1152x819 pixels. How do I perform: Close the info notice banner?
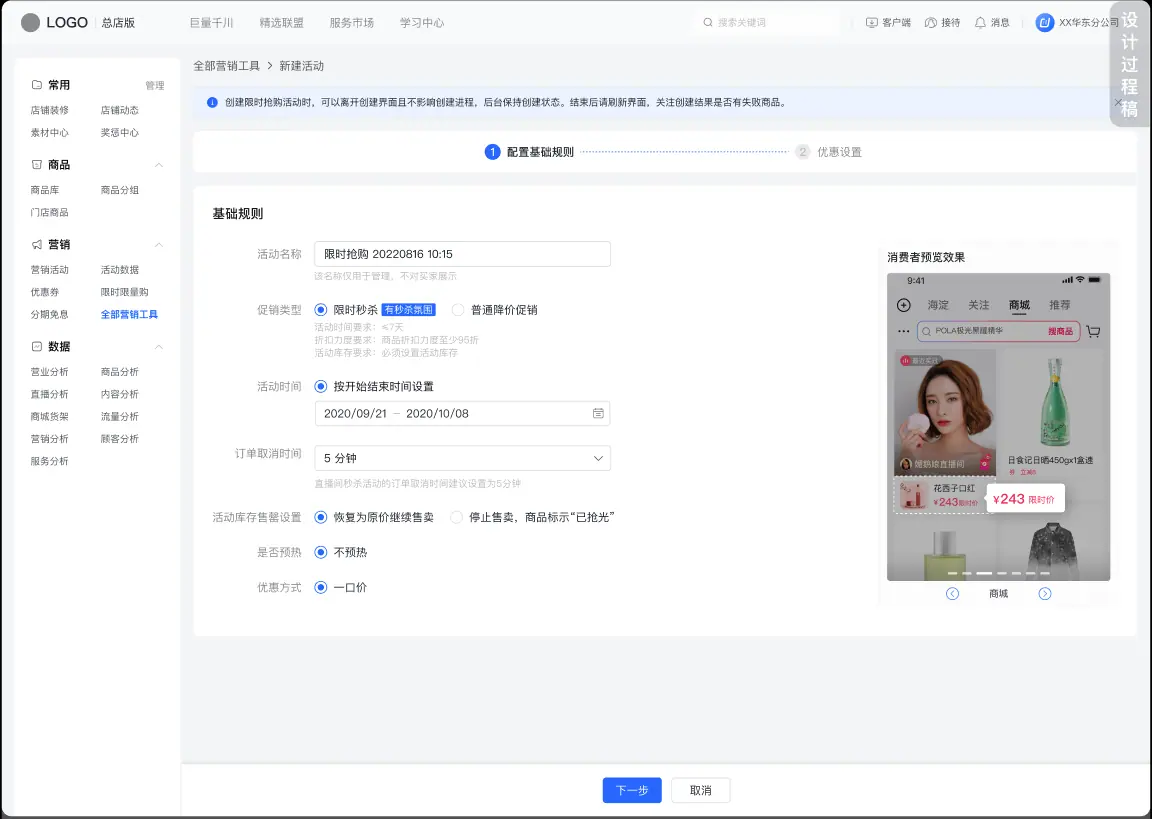(x=1117, y=102)
